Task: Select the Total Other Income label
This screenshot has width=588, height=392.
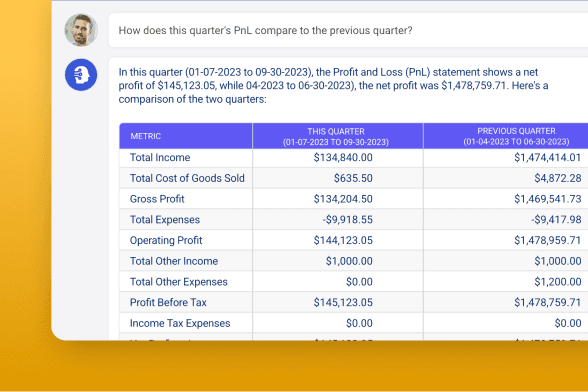Action: click(x=174, y=261)
